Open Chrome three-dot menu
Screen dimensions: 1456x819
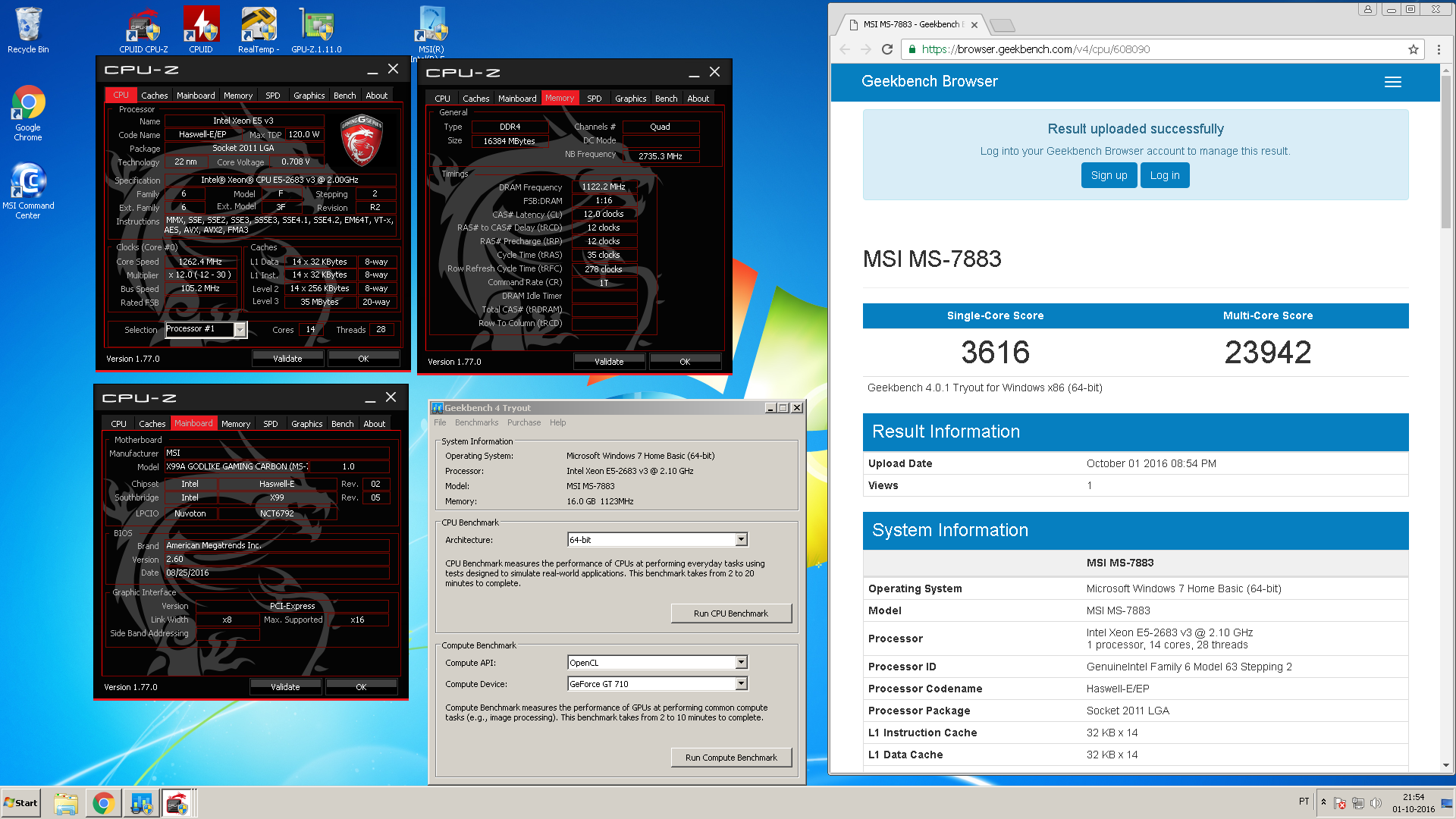coord(1439,49)
